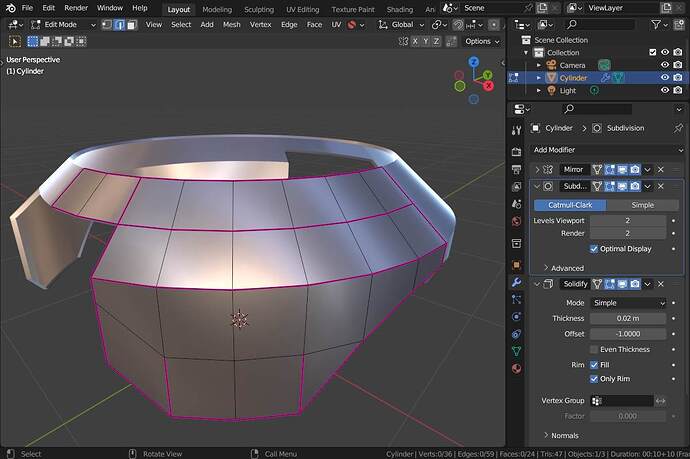The height and width of the screenshot is (459, 690).
Task: Switch to edge select mode
Action: coord(119,25)
